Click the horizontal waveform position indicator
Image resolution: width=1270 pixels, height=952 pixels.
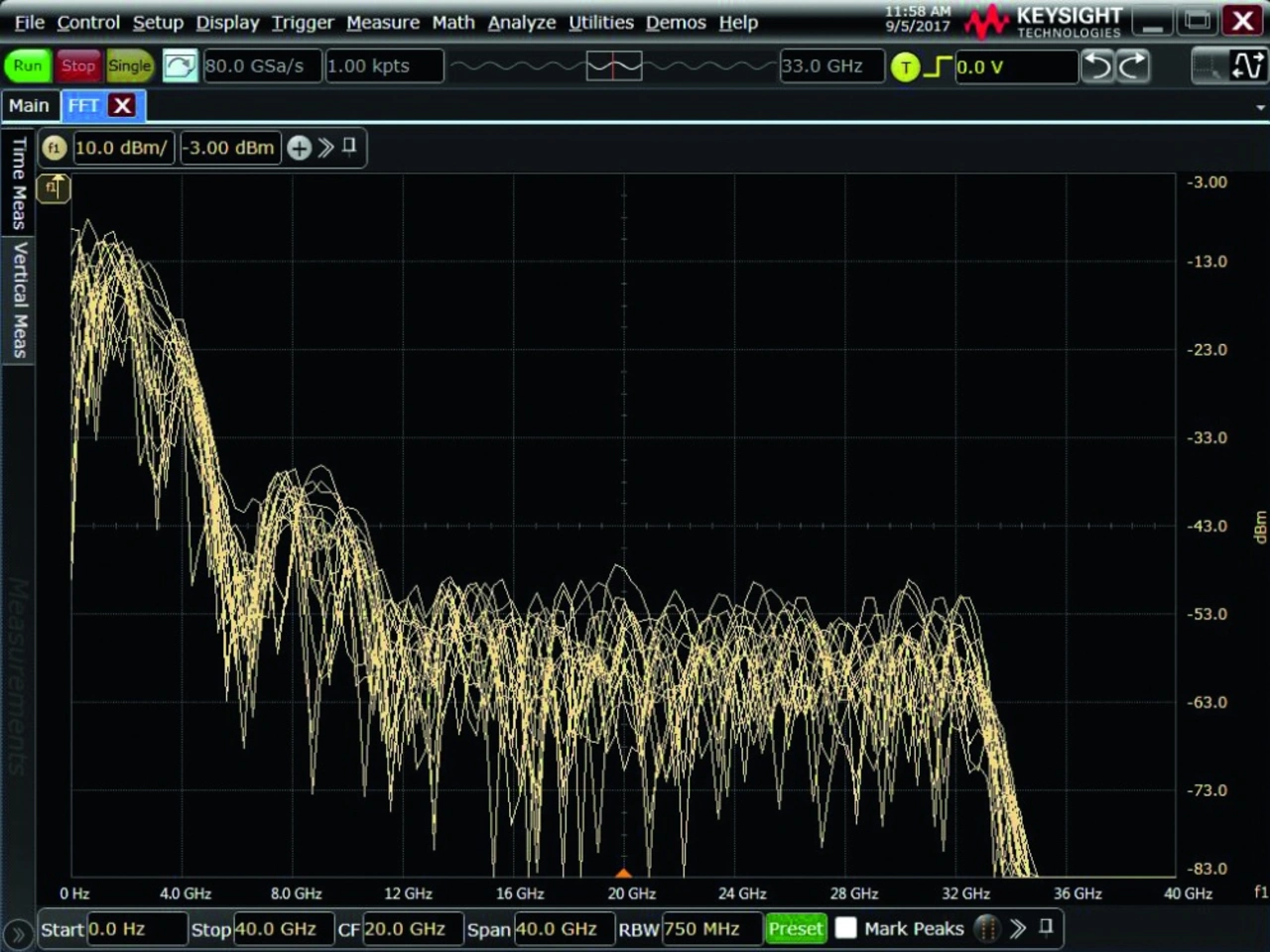(614, 66)
